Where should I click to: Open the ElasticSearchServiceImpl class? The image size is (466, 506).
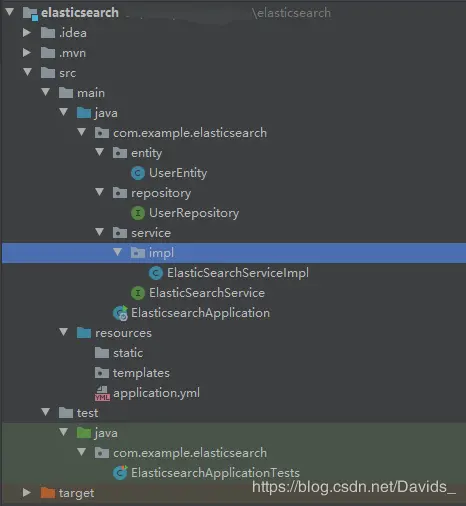pyautogui.click(x=238, y=273)
